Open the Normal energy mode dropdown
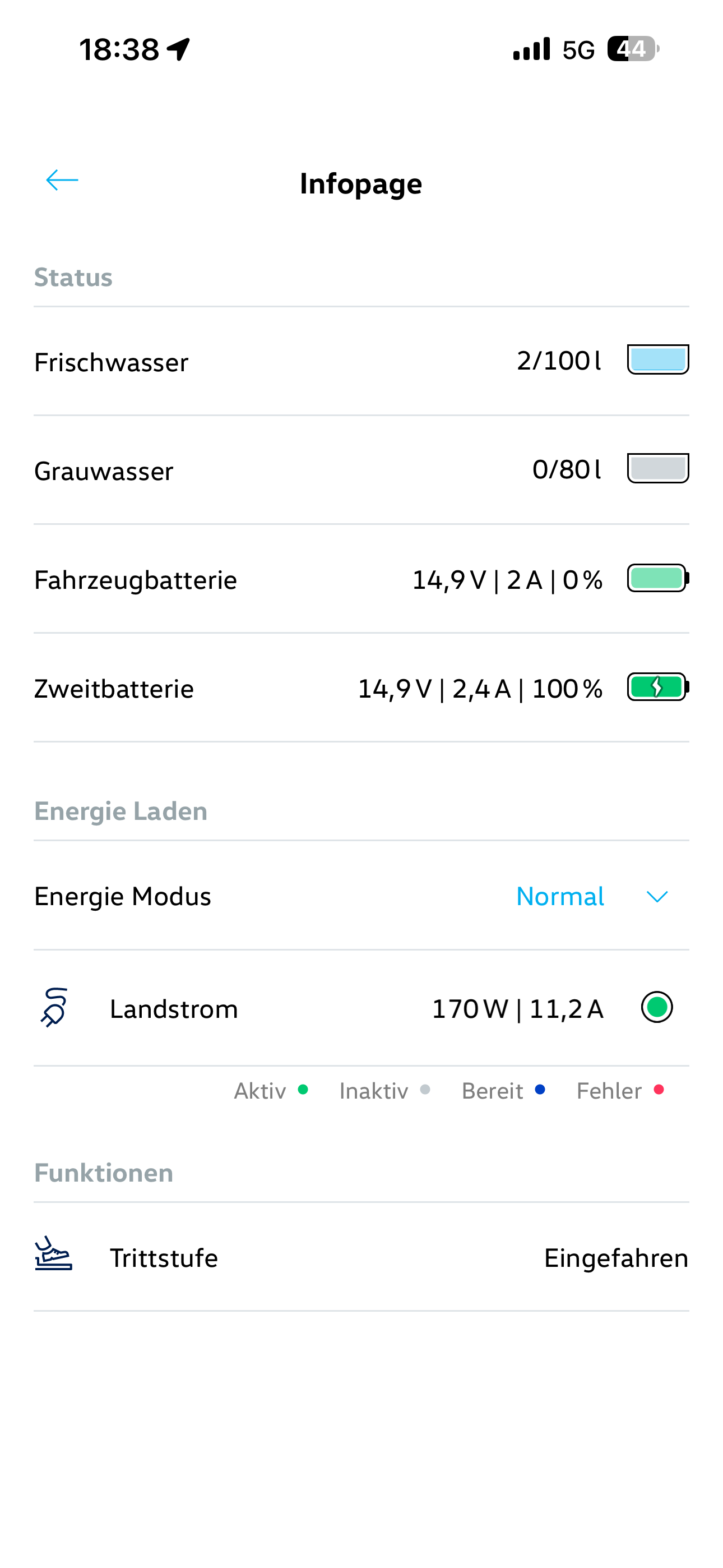Screen dimensions: 723x1568 tap(560, 897)
